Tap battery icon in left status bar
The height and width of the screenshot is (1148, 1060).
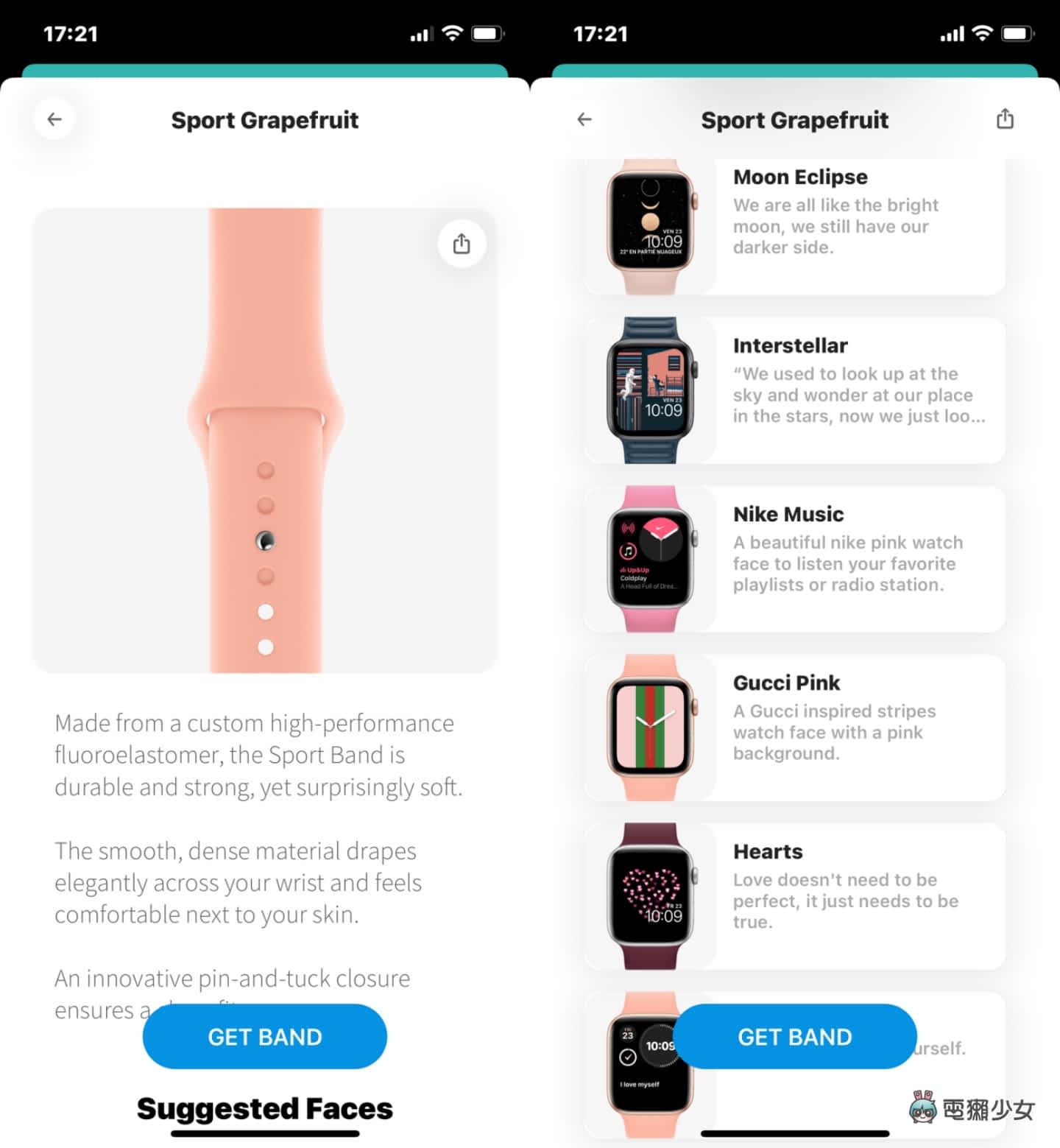click(x=488, y=33)
